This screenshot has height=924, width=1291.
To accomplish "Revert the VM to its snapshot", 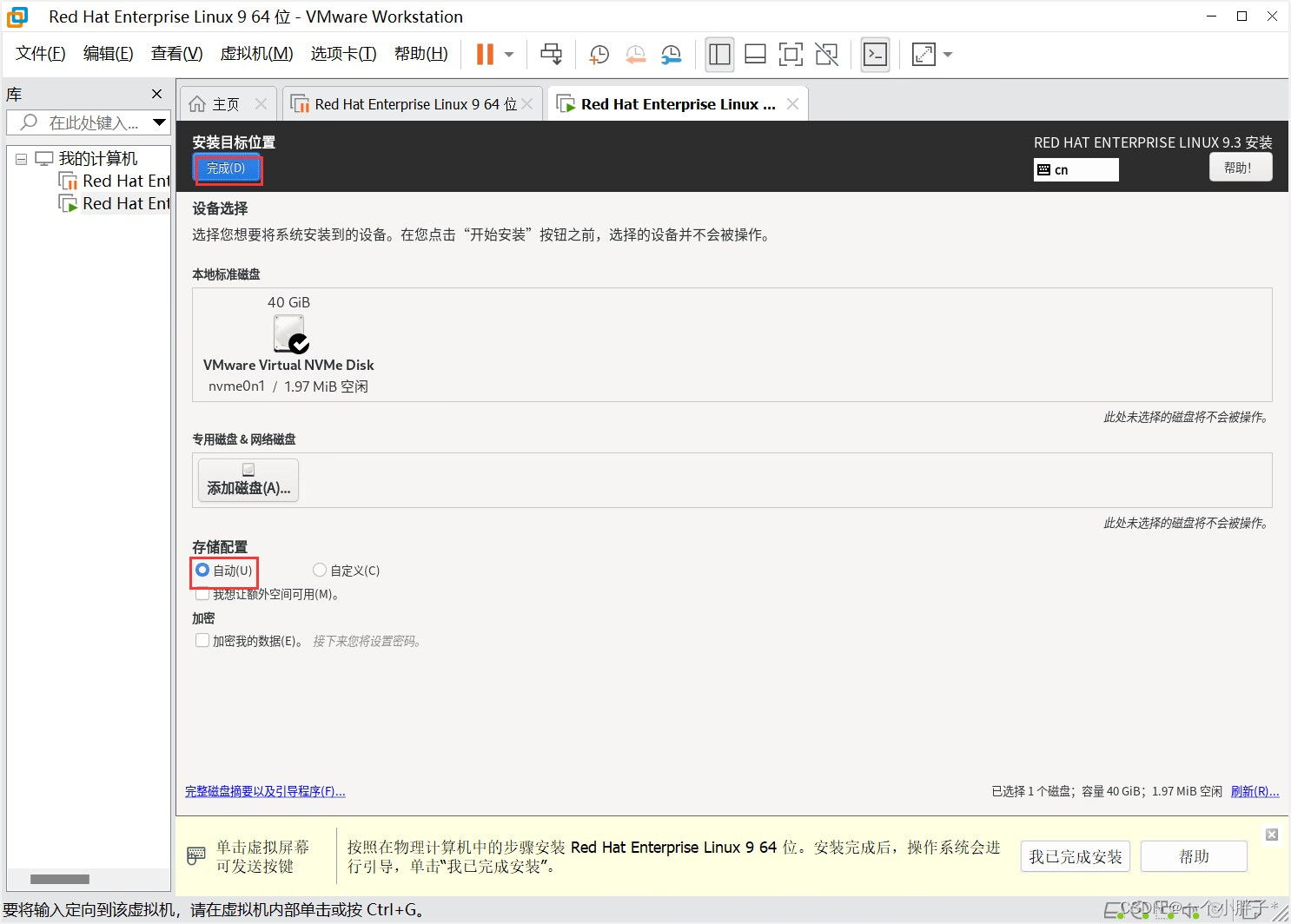I will (x=635, y=54).
